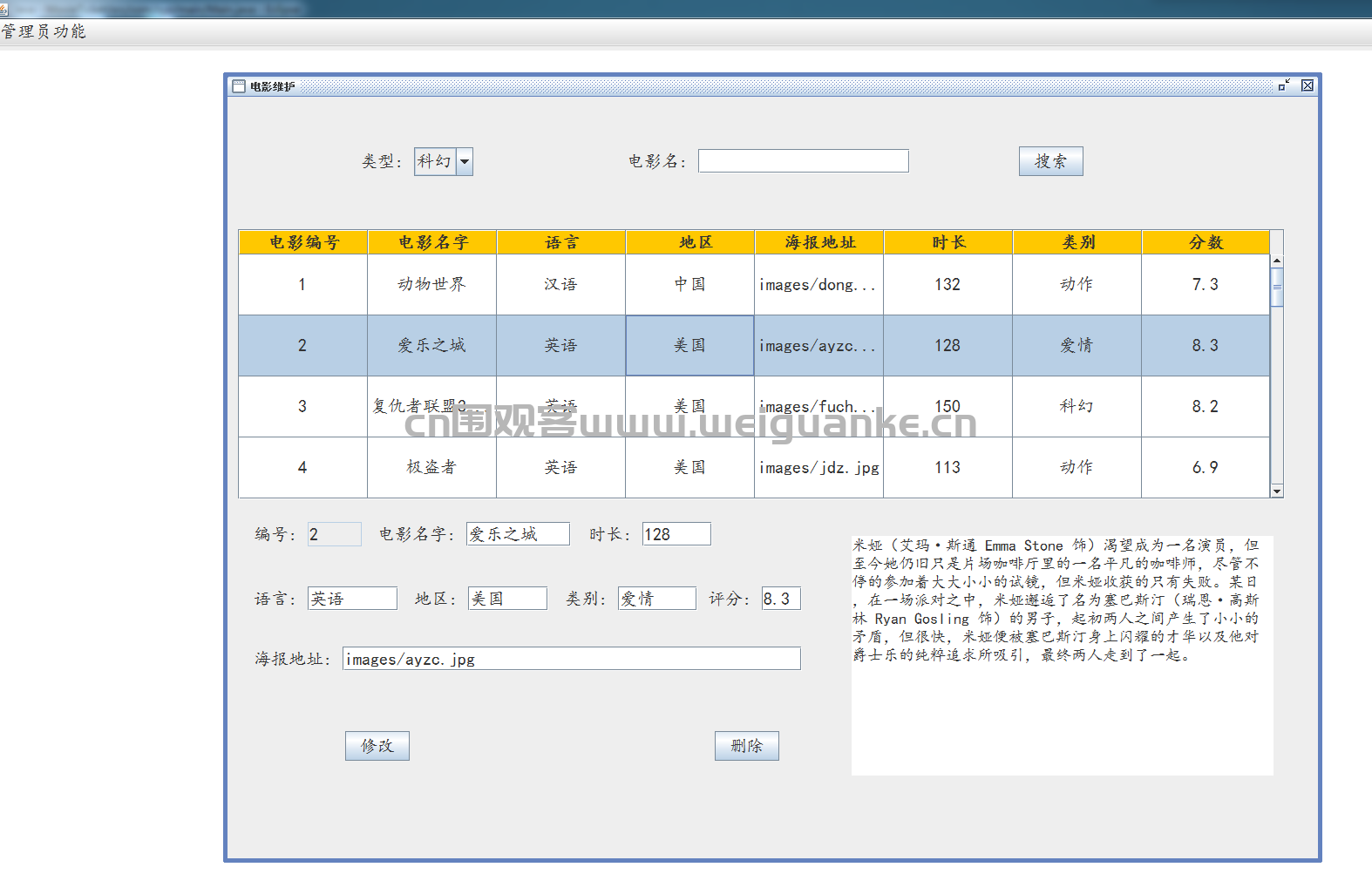Click the 分数 column header
Viewport: 1372px width, 874px height.
[1206, 242]
